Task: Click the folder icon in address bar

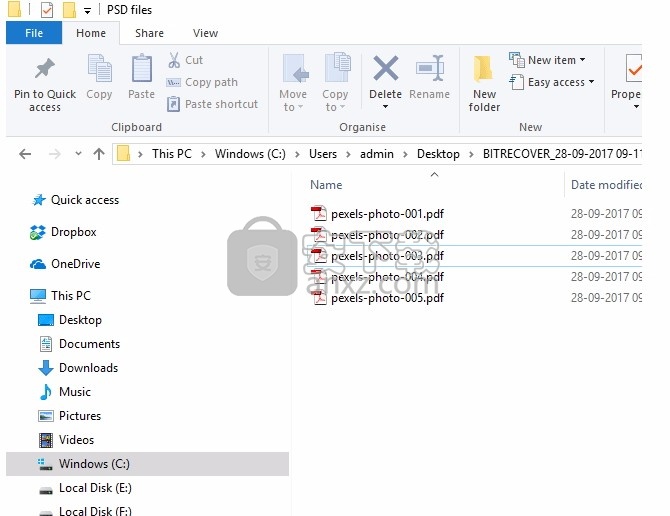Action: [x=123, y=153]
